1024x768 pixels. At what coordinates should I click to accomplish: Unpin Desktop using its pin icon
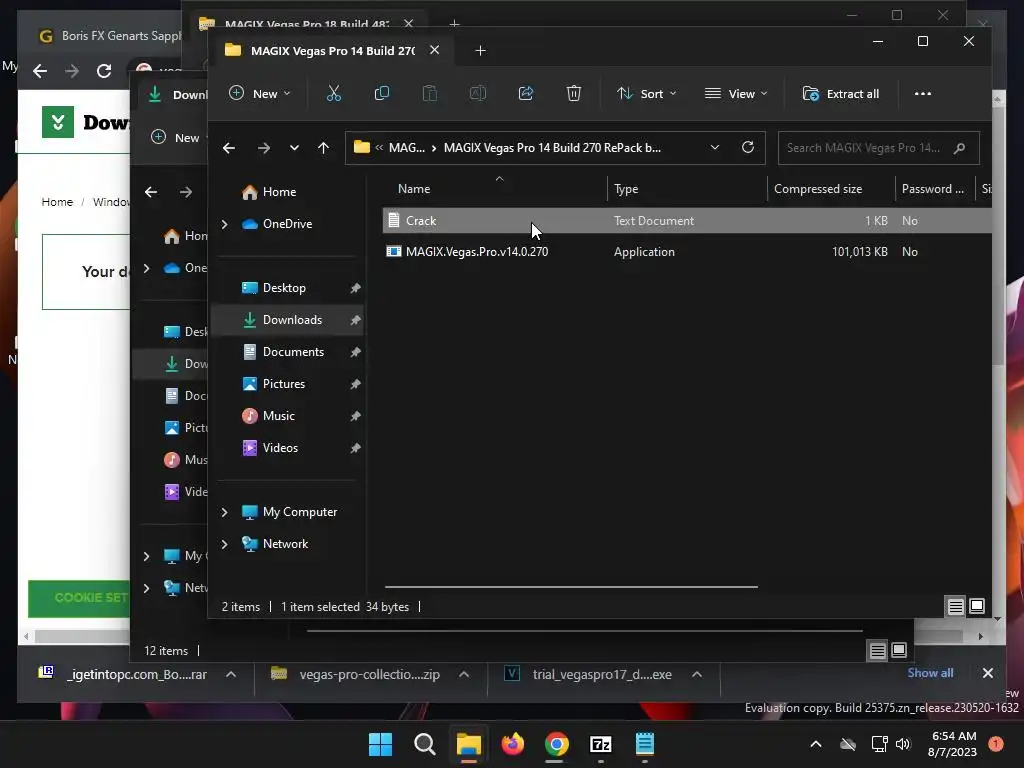[355, 288]
